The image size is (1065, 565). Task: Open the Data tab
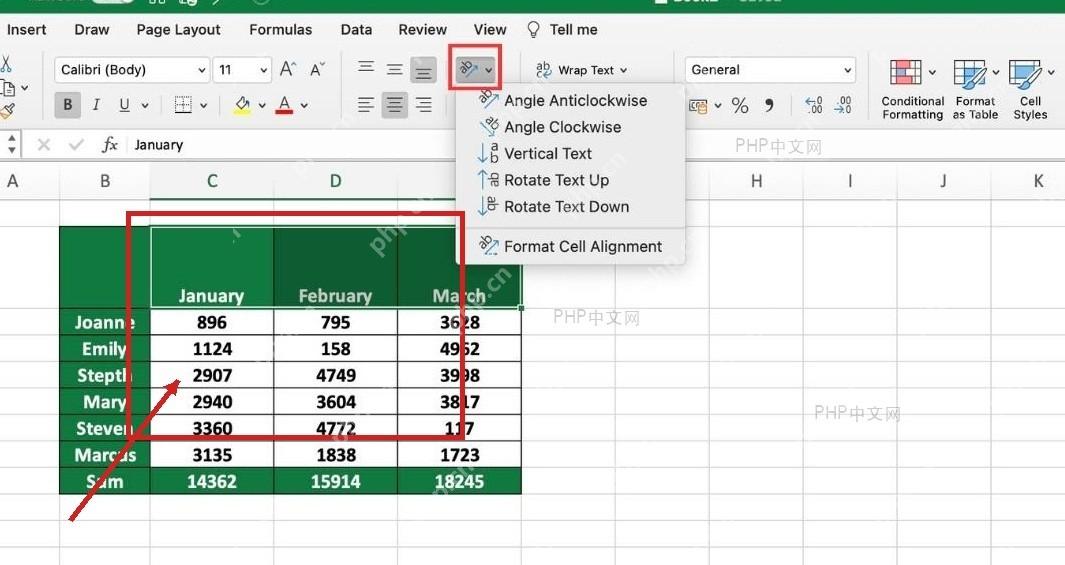coord(356,30)
